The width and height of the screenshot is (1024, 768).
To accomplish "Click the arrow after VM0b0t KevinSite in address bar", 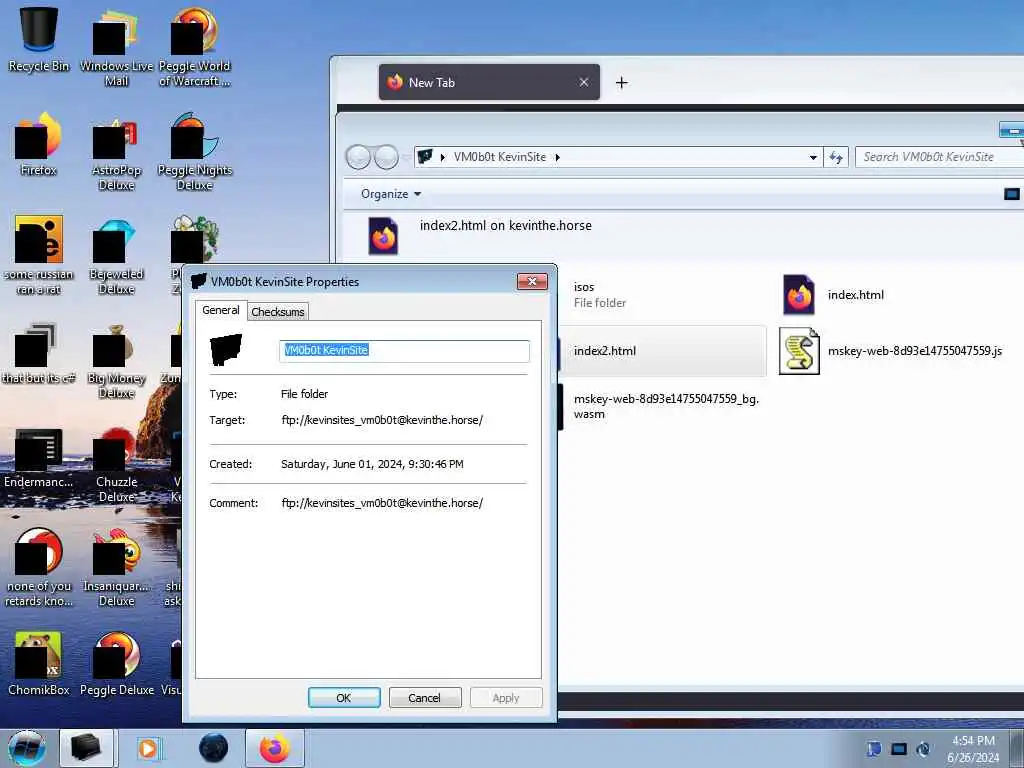I will point(557,157).
